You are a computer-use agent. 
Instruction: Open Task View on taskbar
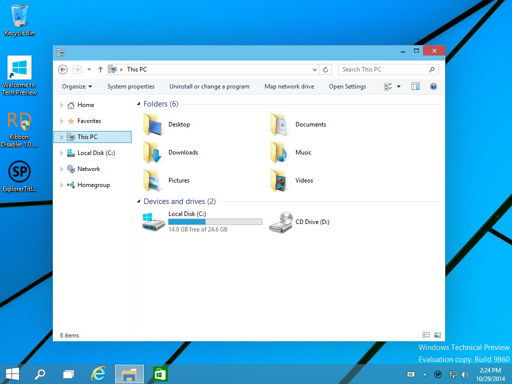click(69, 374)
